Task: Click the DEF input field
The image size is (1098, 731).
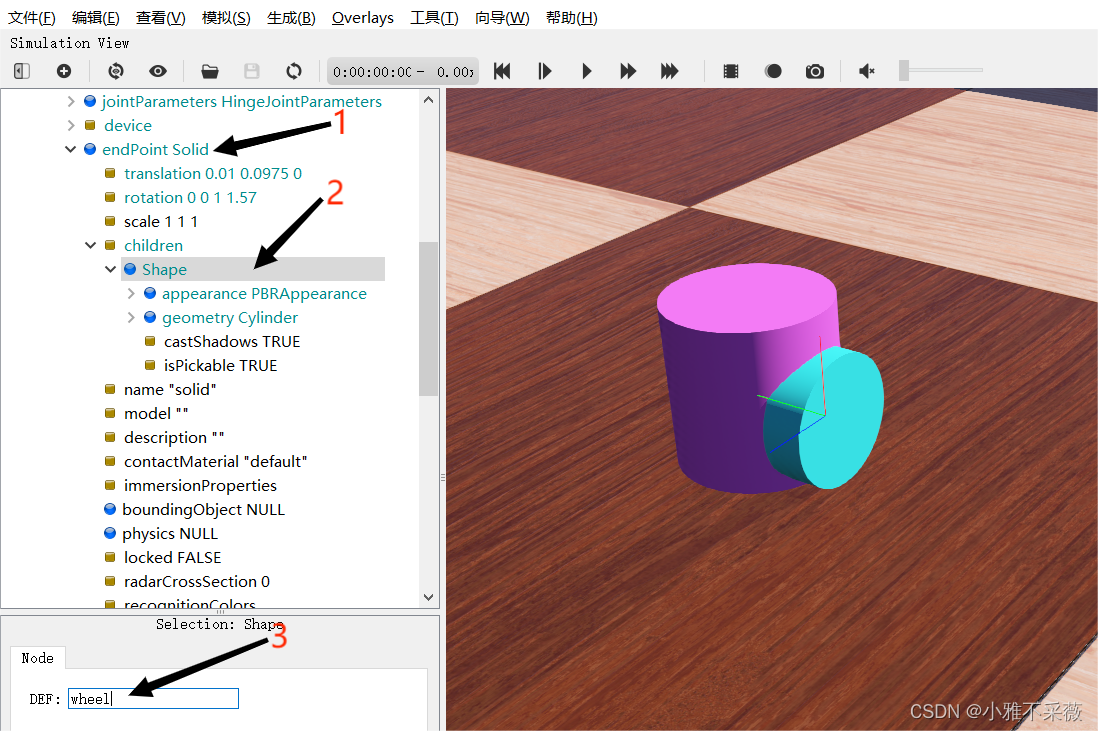Action: click(x=153, y=699)
